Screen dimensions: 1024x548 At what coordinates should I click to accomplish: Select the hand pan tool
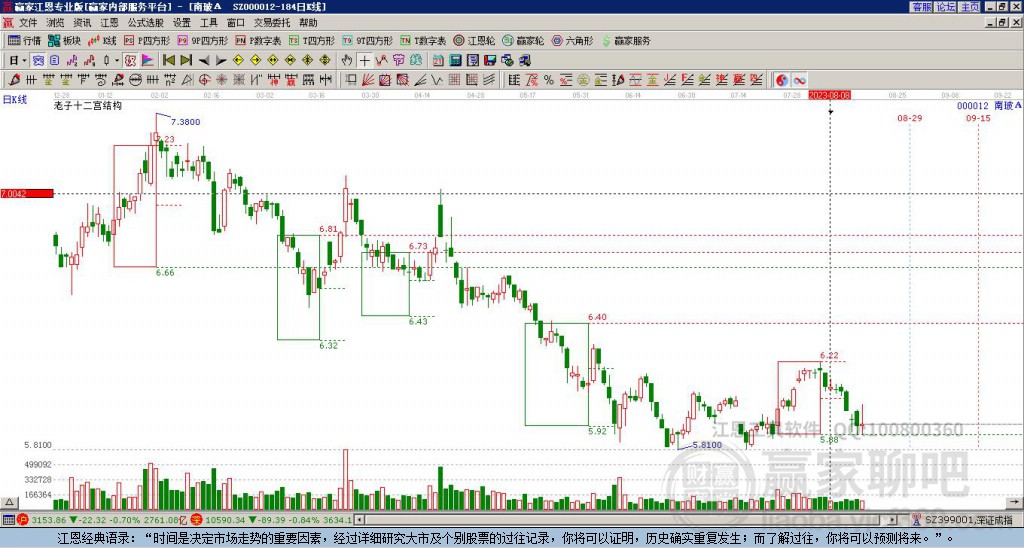(x=347, y=61)
